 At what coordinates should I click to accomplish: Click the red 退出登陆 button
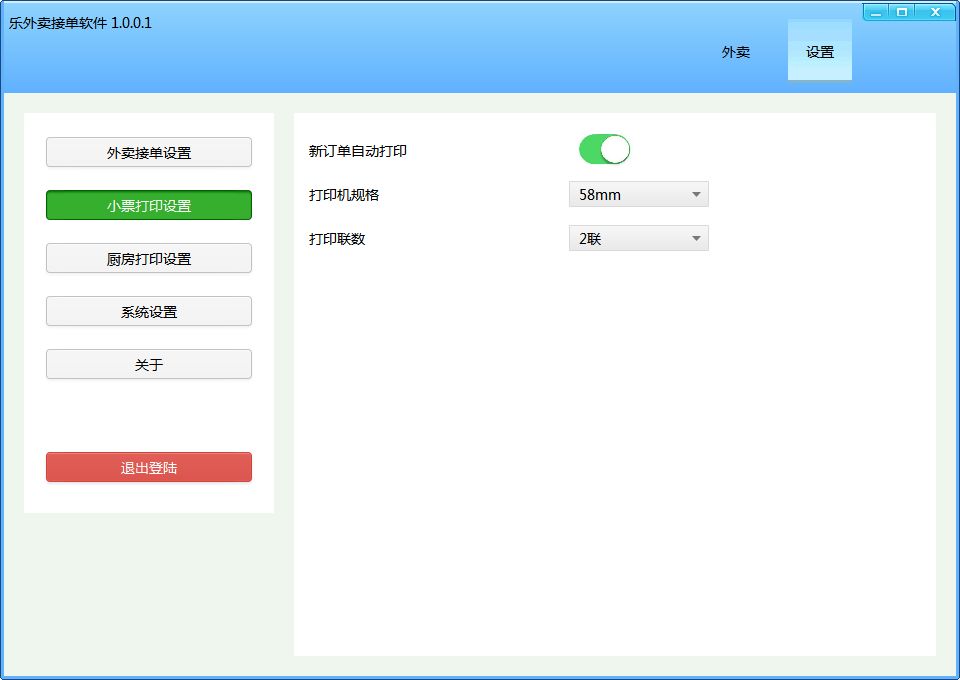click(x=149, y=468)
